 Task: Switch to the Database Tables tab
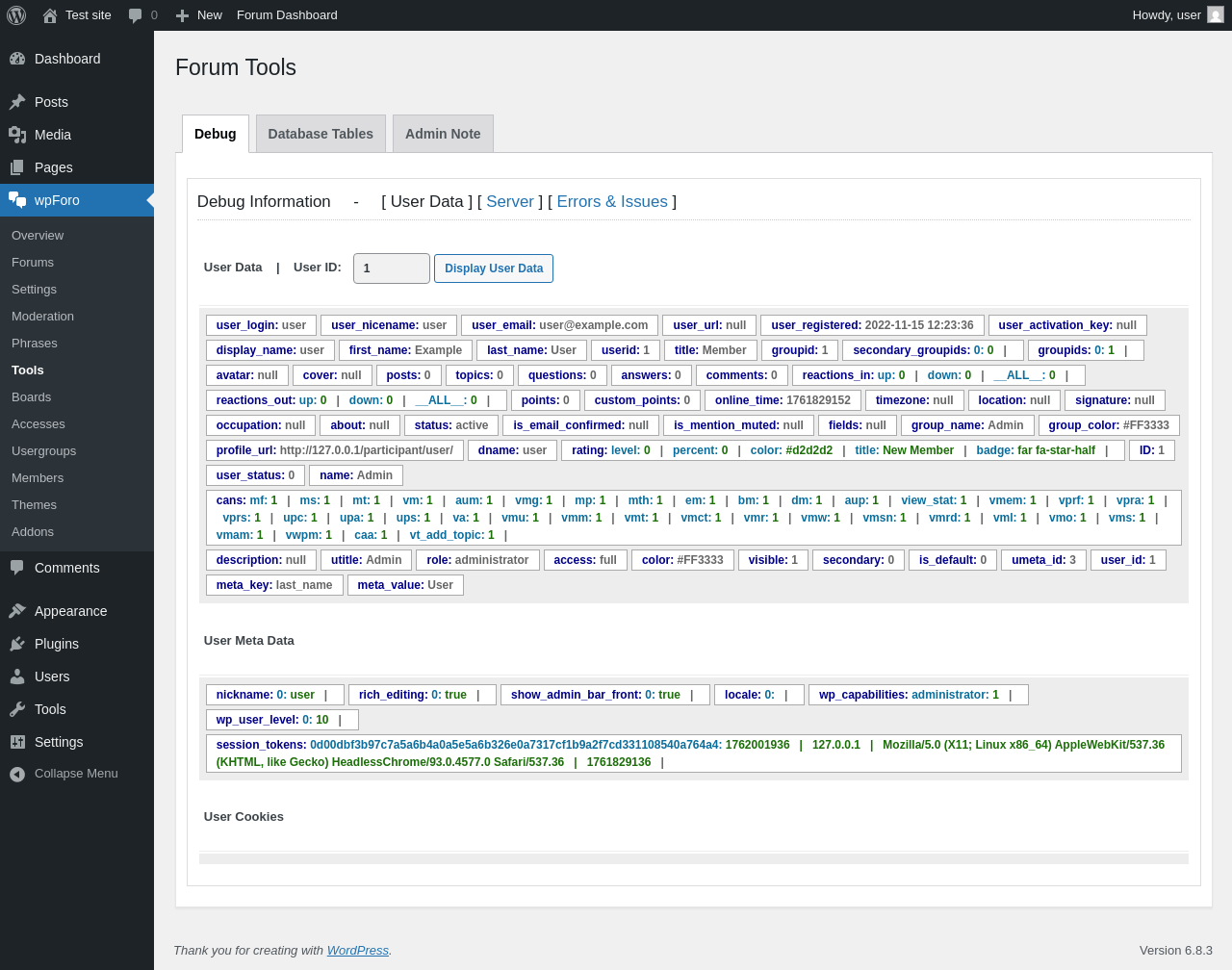321,134
